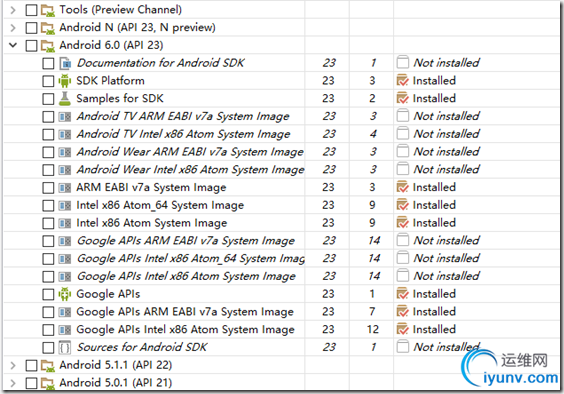Click the Google APIs add-on robot icon
This screenshot has width=564, height=394.
(65, 294)
